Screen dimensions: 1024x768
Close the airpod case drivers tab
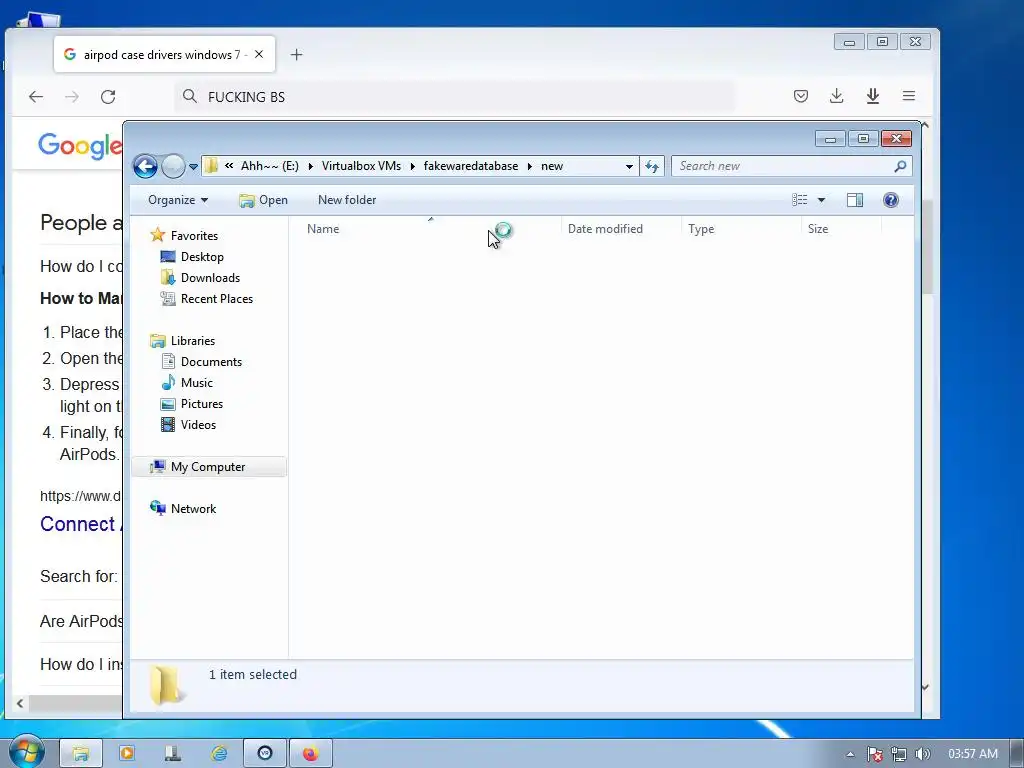[259, 54]
